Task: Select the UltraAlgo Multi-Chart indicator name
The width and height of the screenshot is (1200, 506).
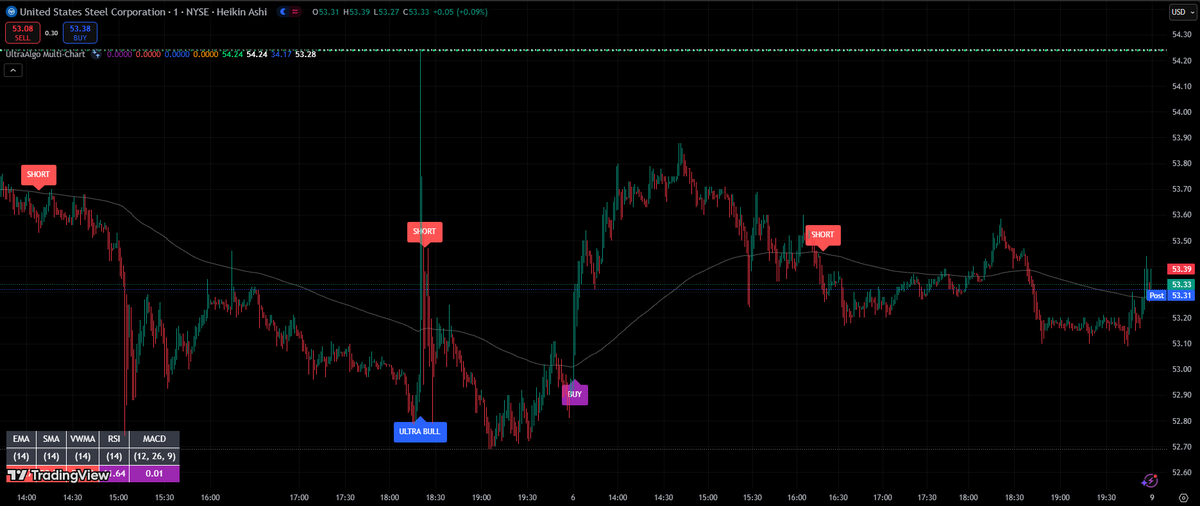Action: pyautogui.click(x=46, y=53)
